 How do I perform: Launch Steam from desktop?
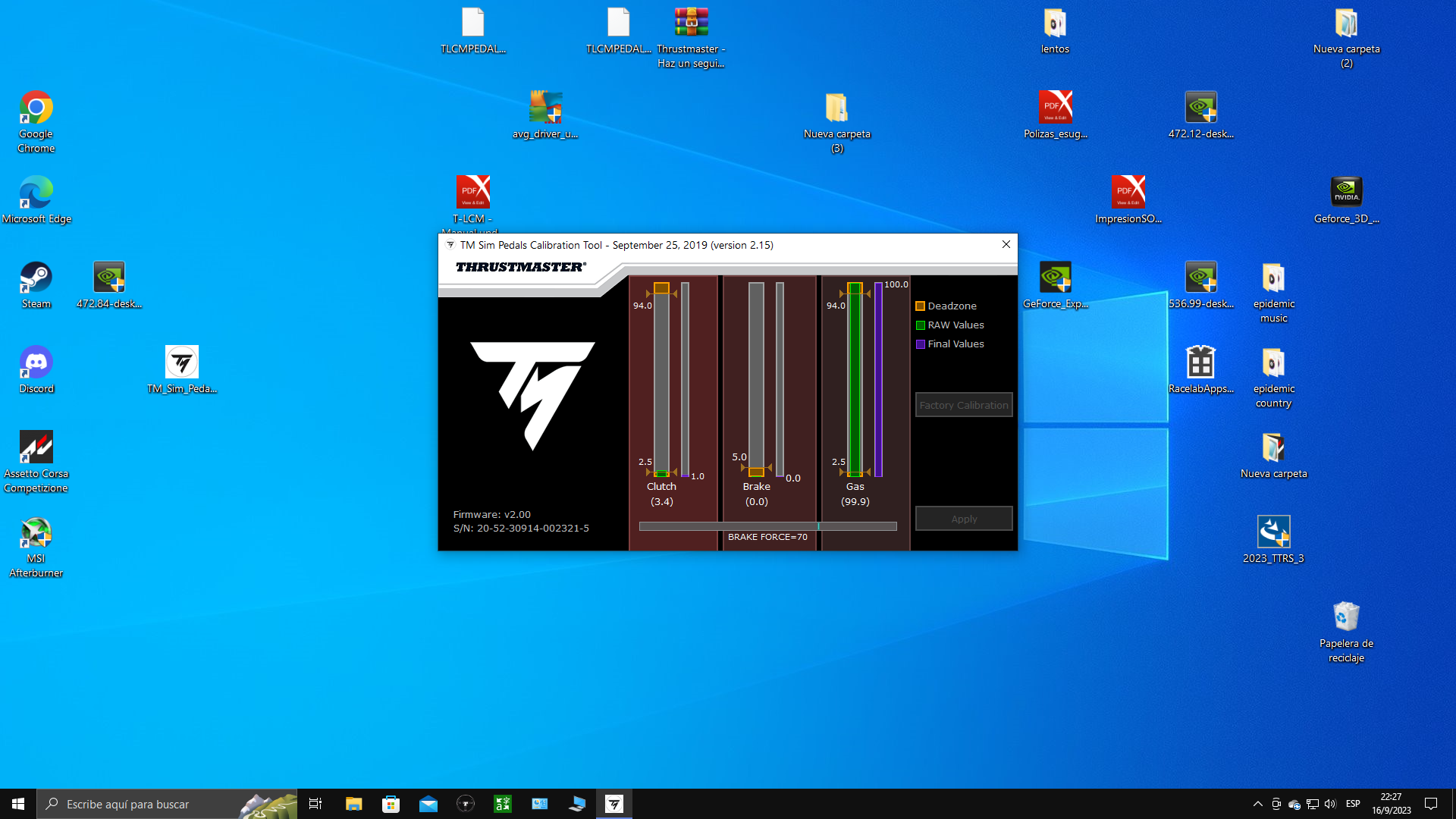tap(36, 285)
